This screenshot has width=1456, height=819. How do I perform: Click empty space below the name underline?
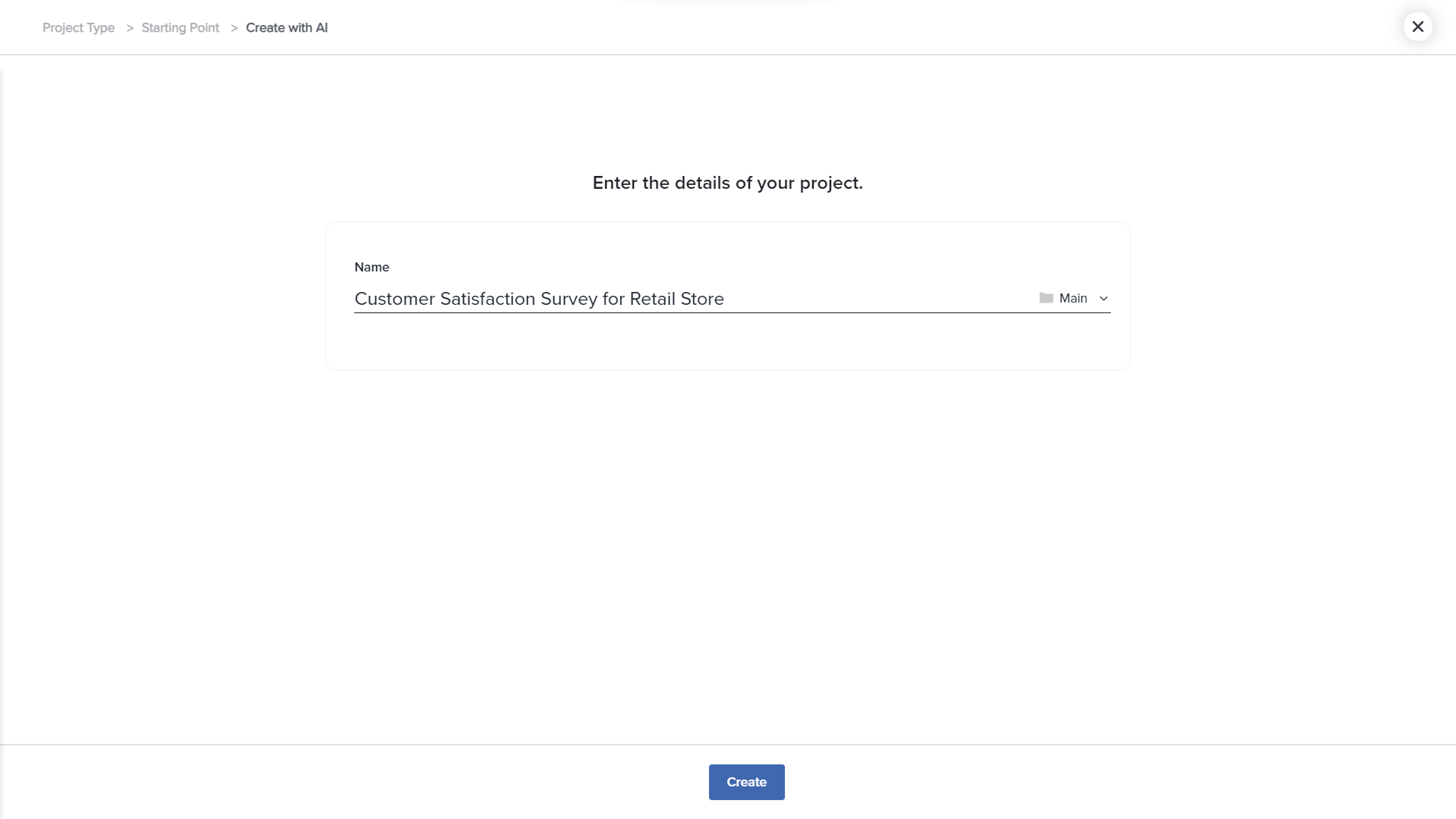pos(728,341)
